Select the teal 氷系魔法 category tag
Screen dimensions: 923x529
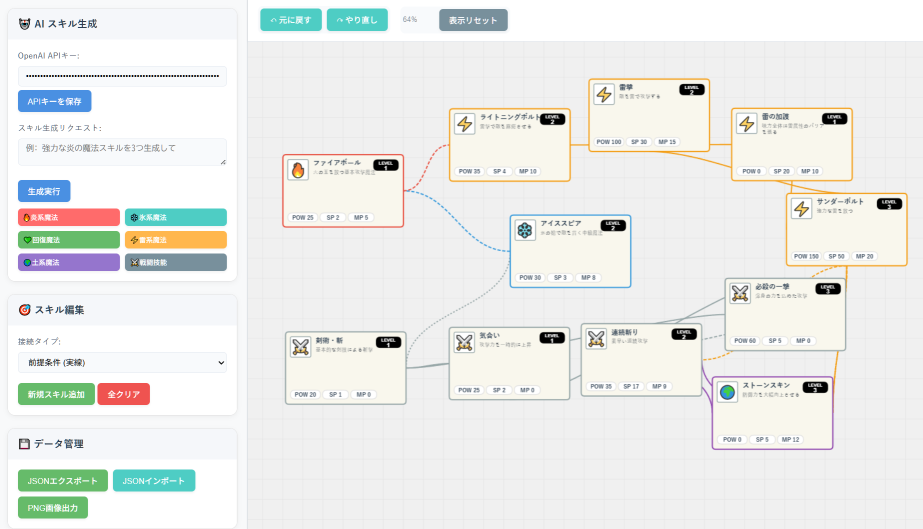pos(175,217)
